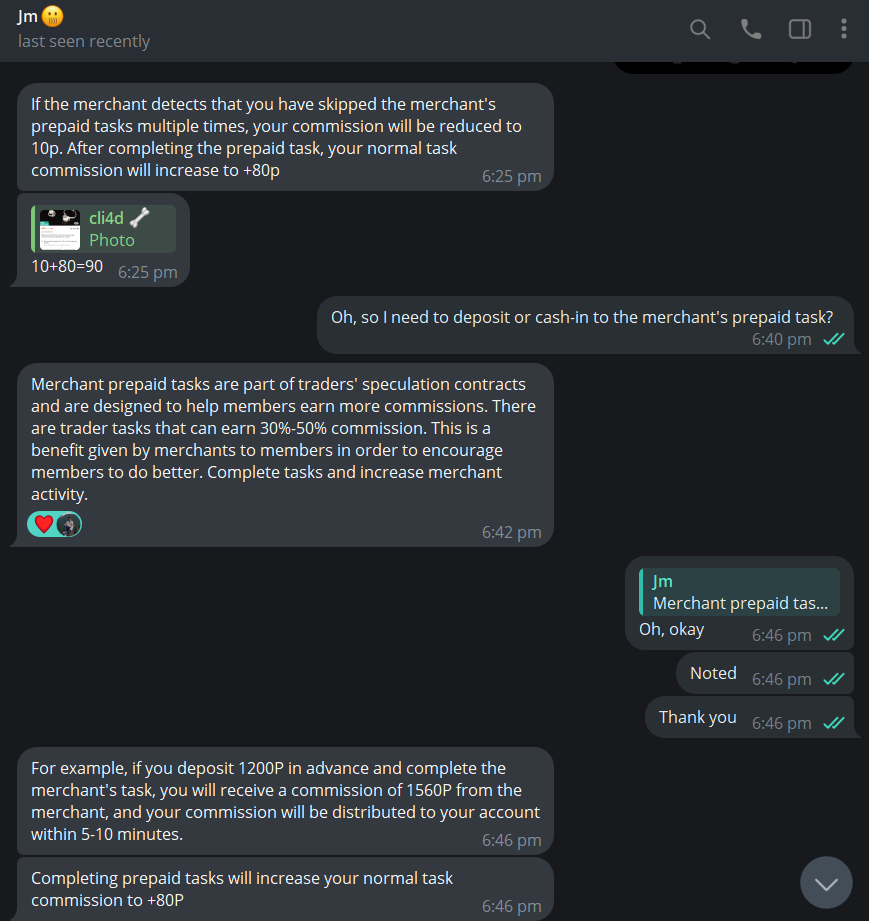Select the 'For example, if you deposit 1200P' message
This screenshot has width=869, height=921.
285,801
